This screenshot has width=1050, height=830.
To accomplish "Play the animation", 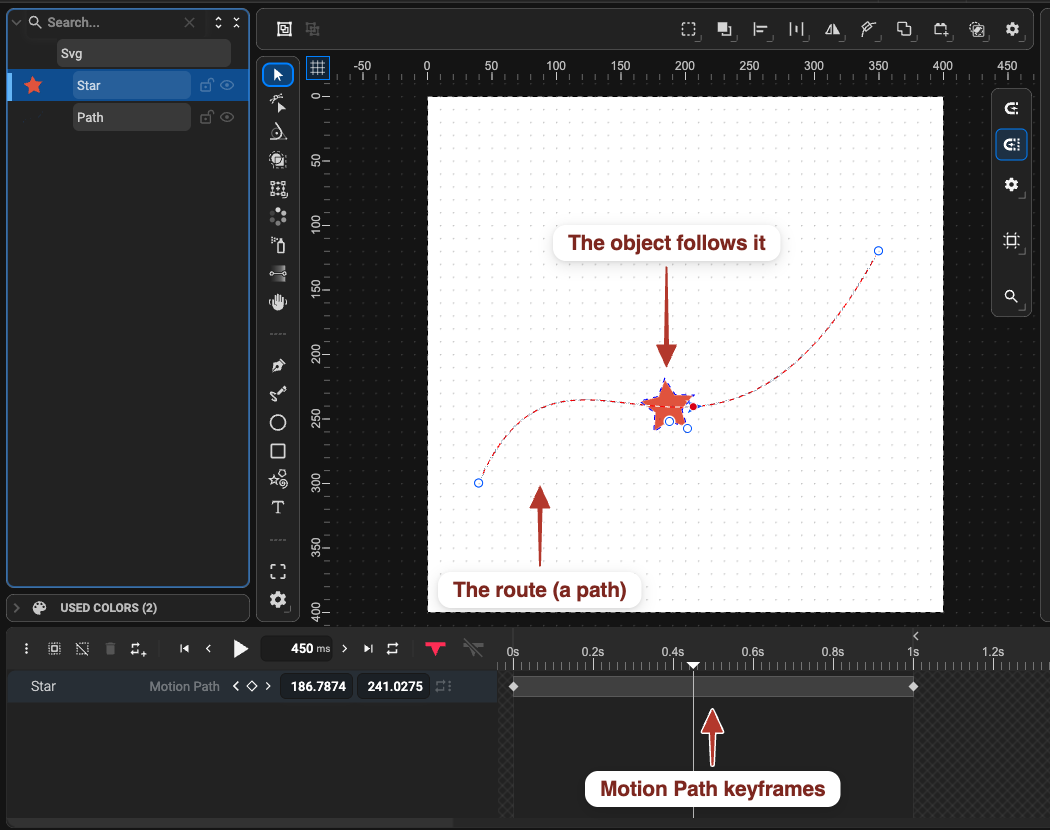I will coord(240,648).
